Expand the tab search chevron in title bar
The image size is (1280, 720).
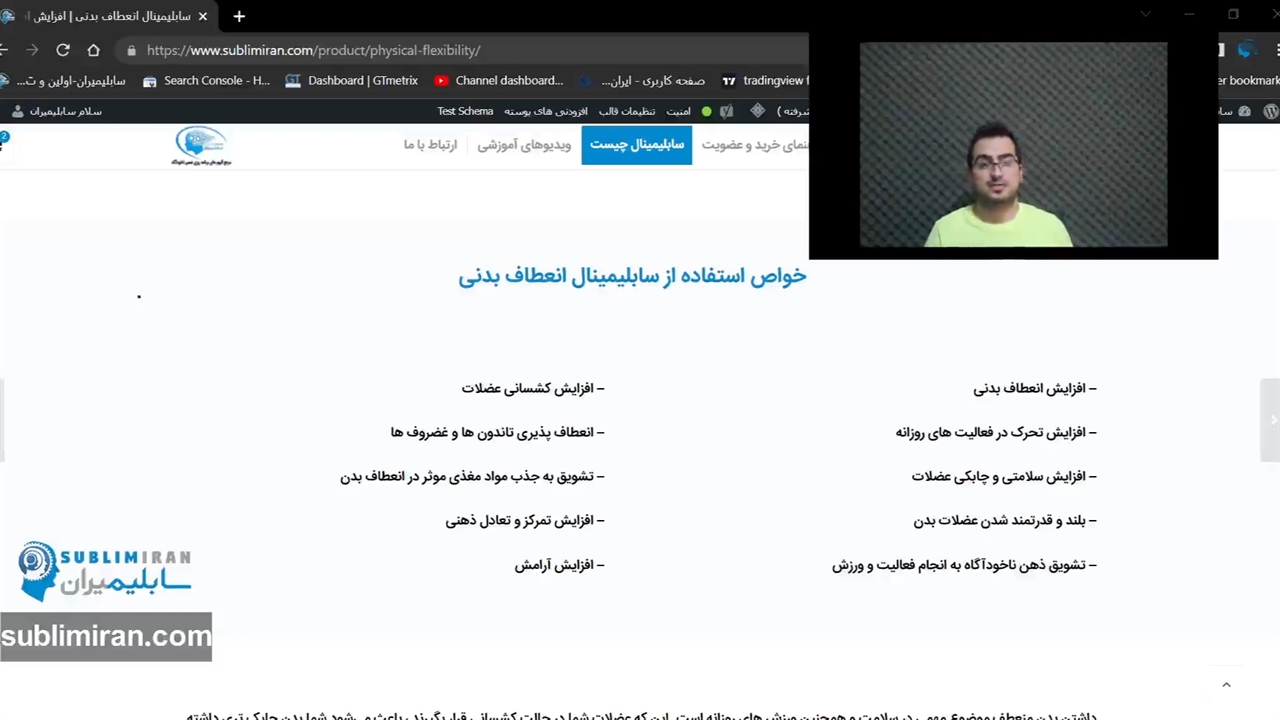1145,15
